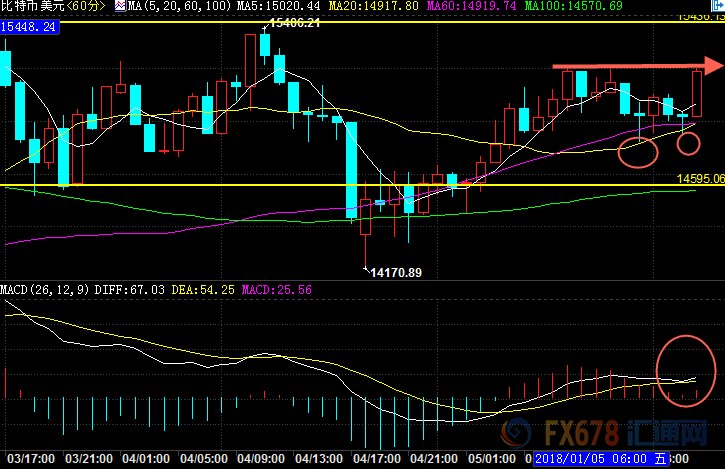This screenshot has height=469, width=725.
Task: Click the 14595.06 horizontal line label
Action: 700,179
